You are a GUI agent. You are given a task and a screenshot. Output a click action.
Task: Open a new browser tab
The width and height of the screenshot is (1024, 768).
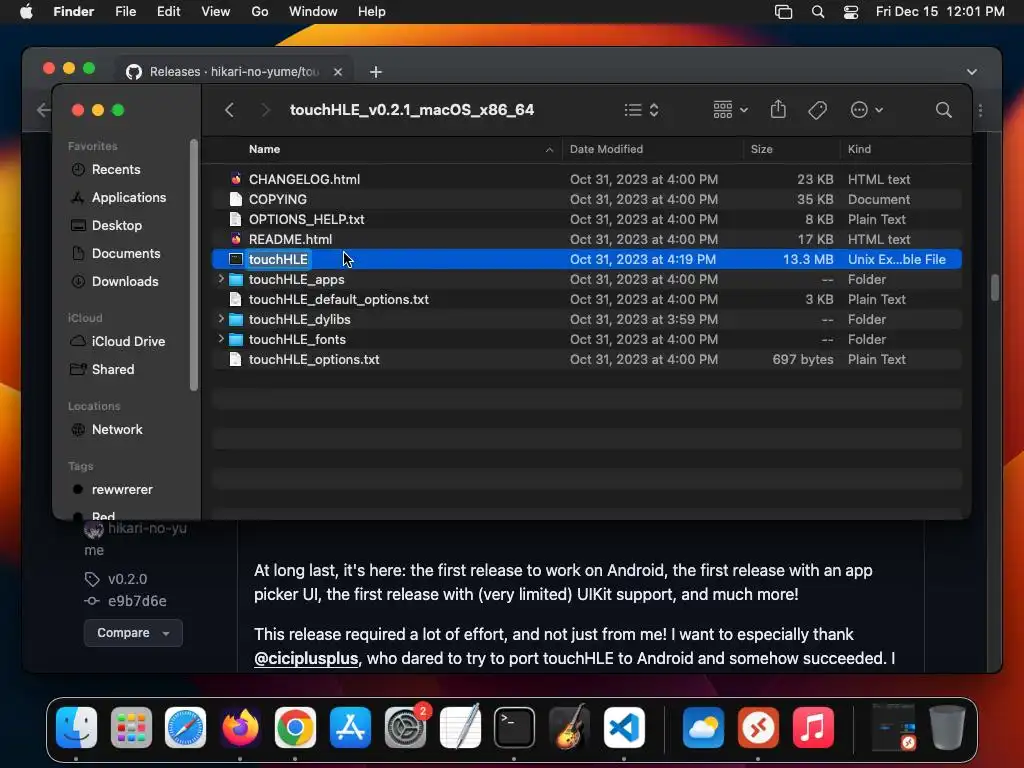pyautogui.click(x=376, y=72)
